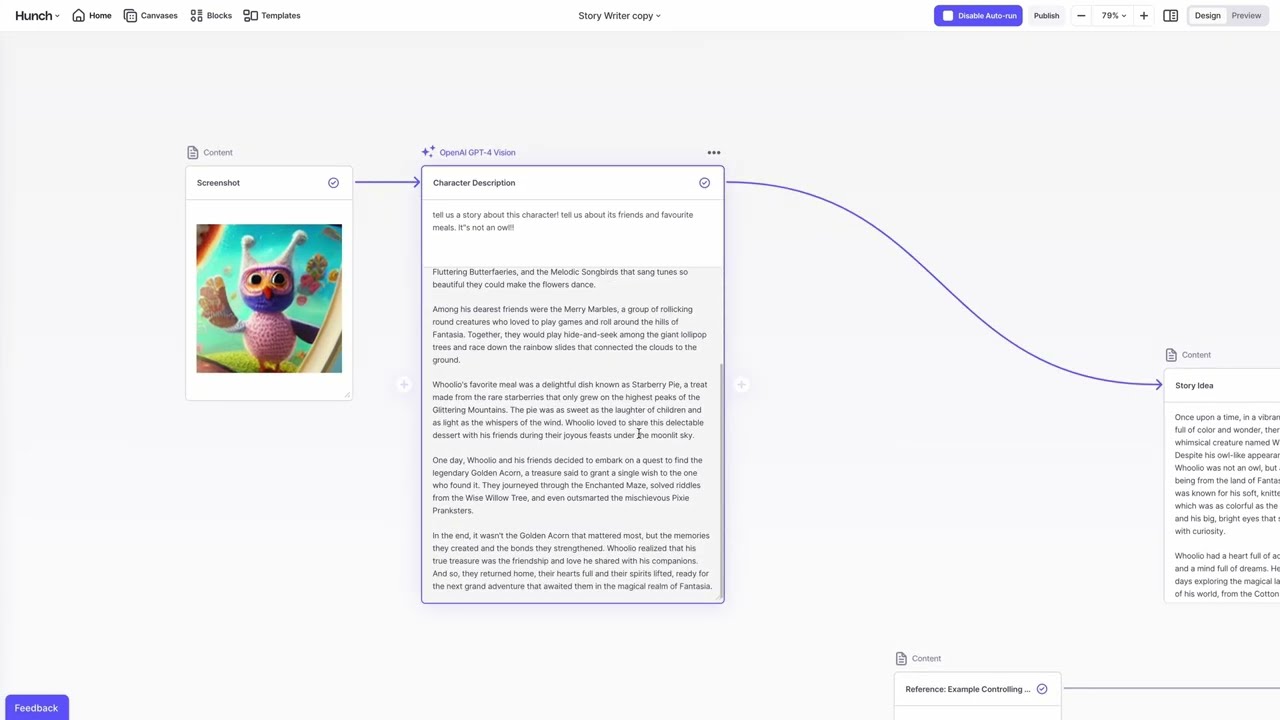Open the Hunch app dropdown
This screenshot has height=720, width=1280.
coord(37,15)
